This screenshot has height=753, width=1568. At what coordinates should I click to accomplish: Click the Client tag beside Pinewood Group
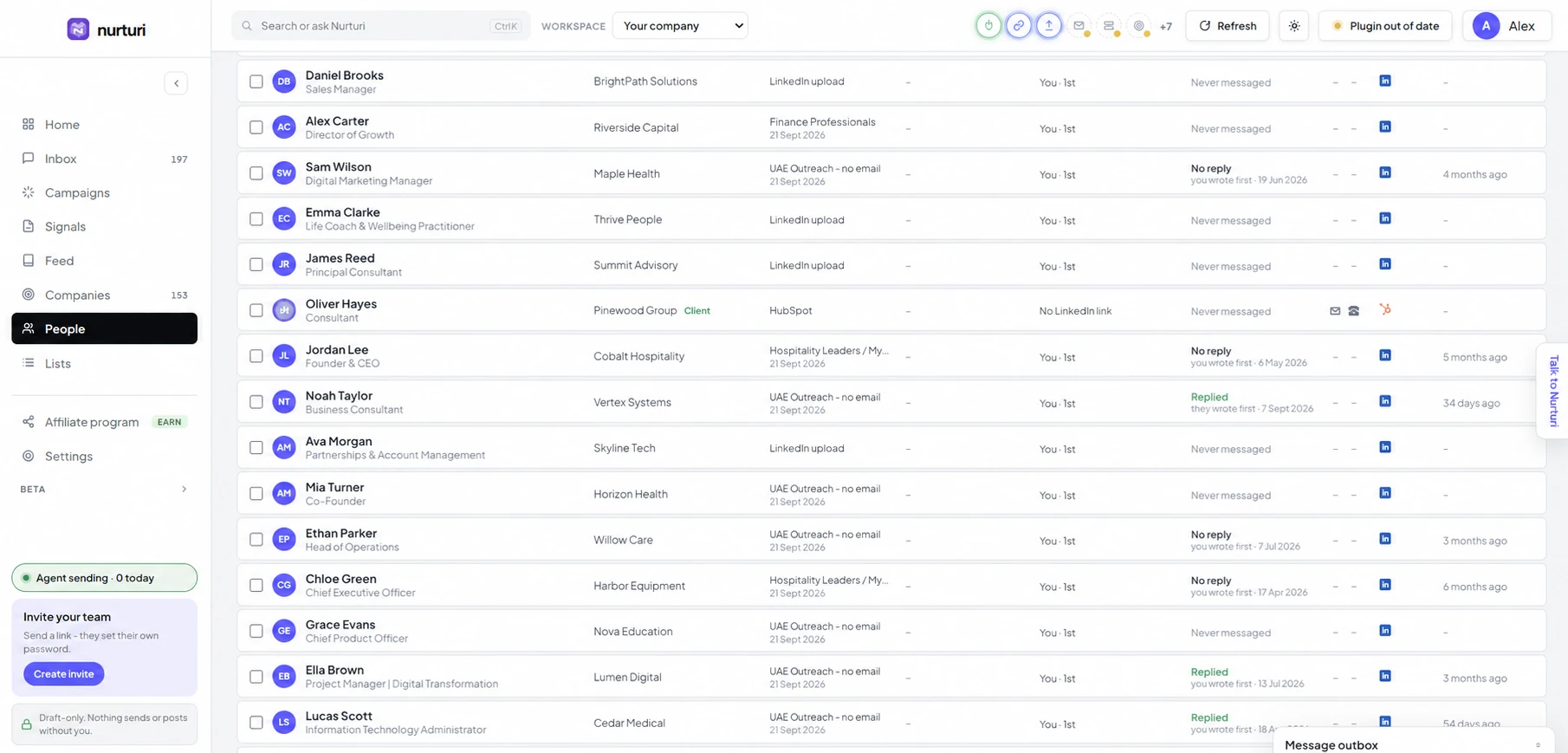pyautogui.click(x=697, y=311)
